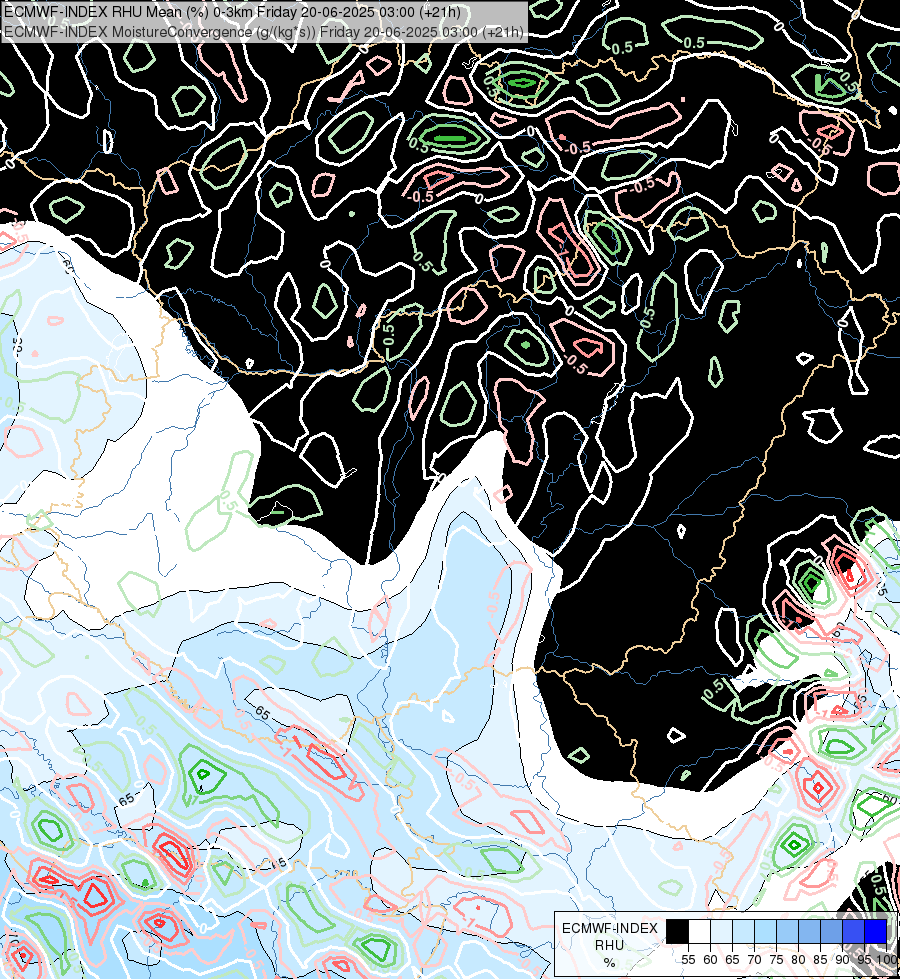Click the legend tick label '85'
This screenshot has height=979, width=900.
pos(820,960)
